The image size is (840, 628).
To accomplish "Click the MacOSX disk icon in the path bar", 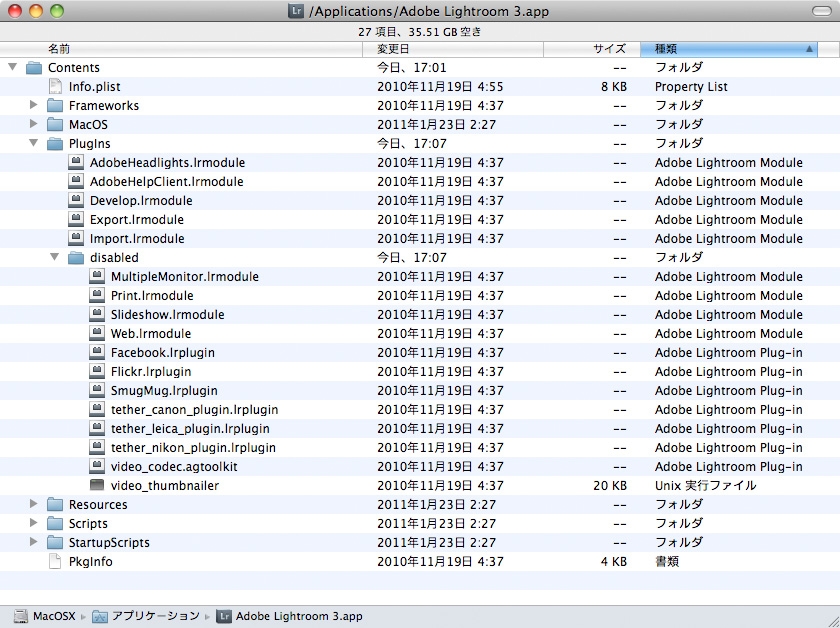I will tap(21, 616).
